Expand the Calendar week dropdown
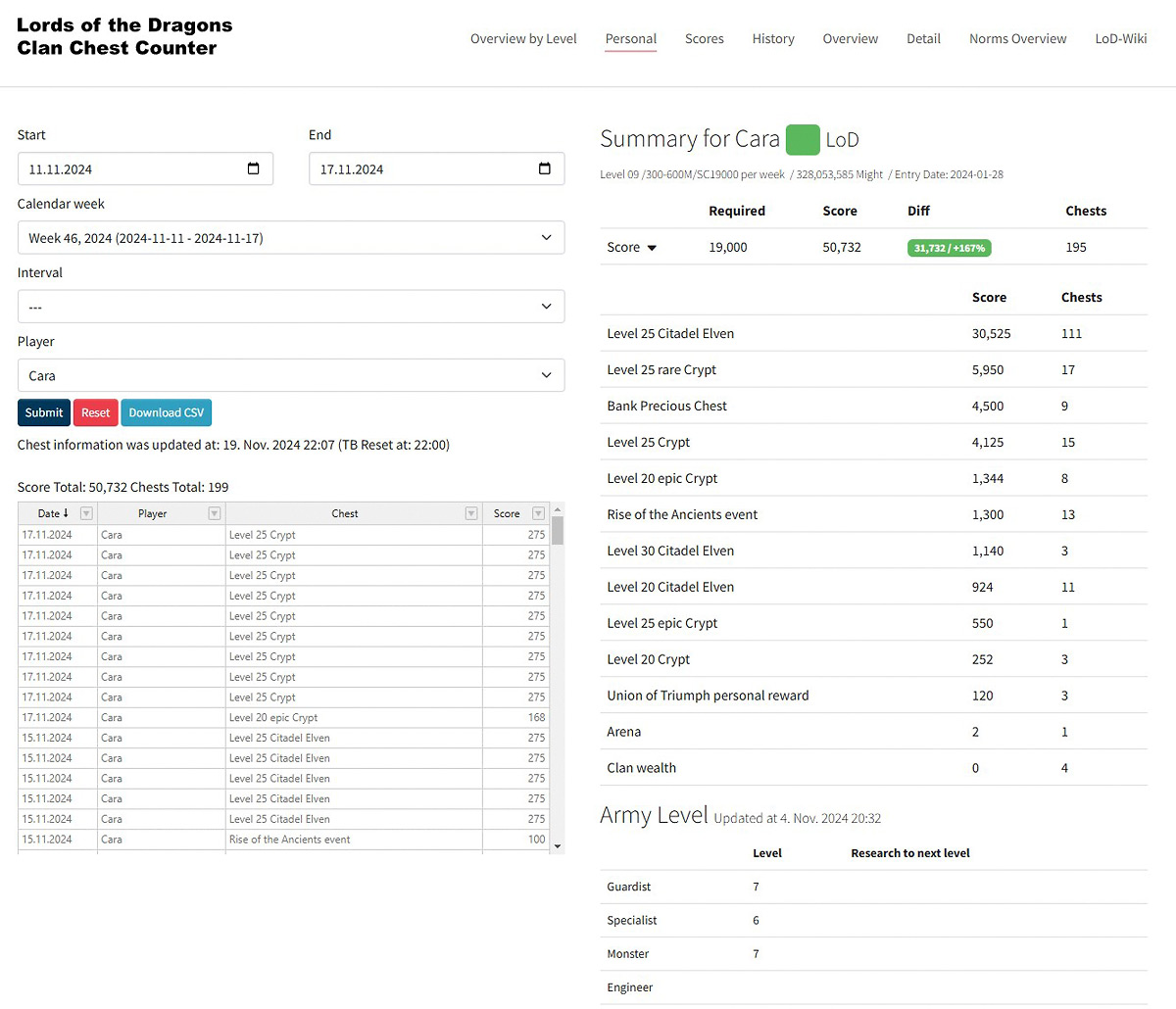This screenshot has width=1176, height=1009. [x=291, y=238]
